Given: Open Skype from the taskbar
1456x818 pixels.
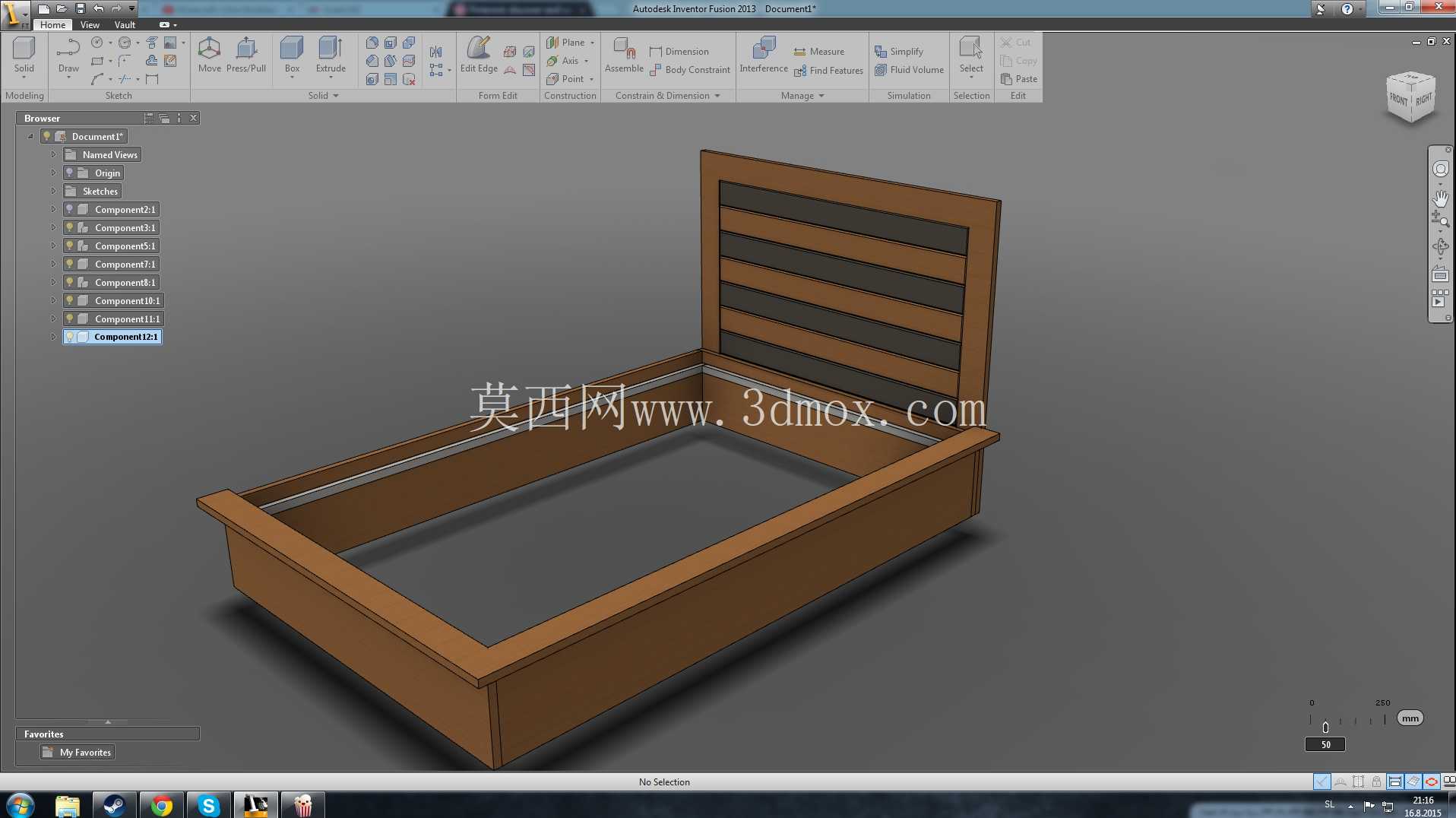Looking at the screenshot, I should point(208,805).
